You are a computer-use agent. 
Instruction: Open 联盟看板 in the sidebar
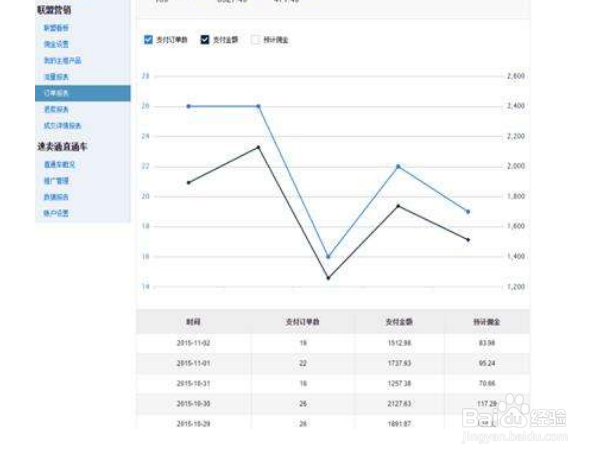click(56, 28)
